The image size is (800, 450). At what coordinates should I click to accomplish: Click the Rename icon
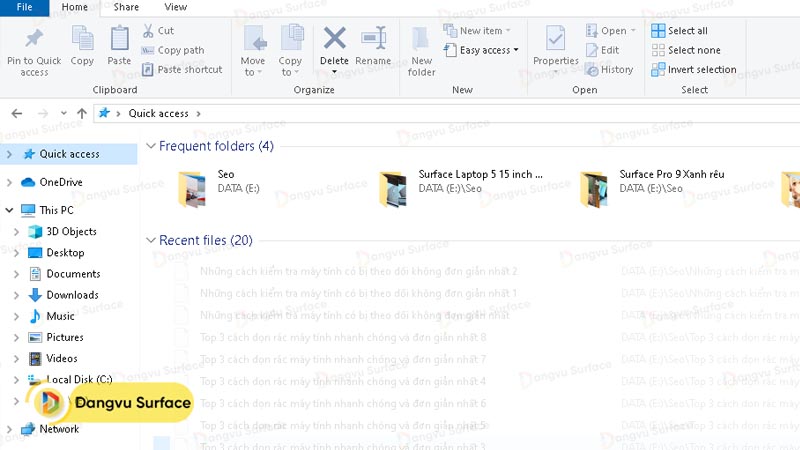coord(373,38)
